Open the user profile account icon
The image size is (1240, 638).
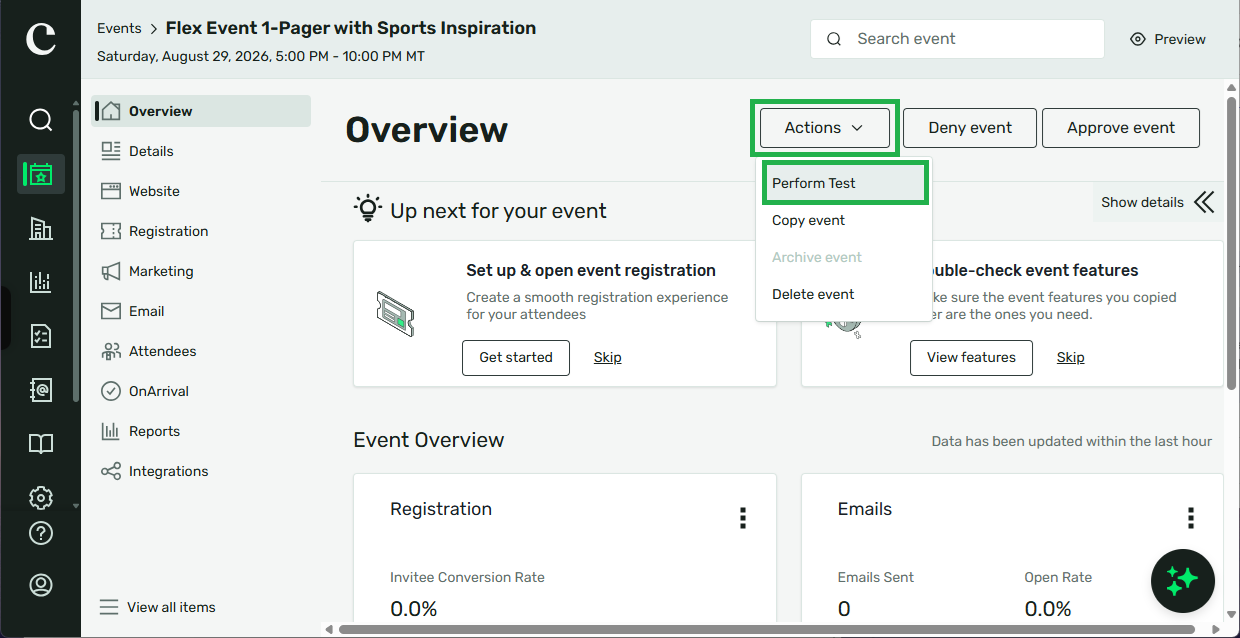(40, 585)
